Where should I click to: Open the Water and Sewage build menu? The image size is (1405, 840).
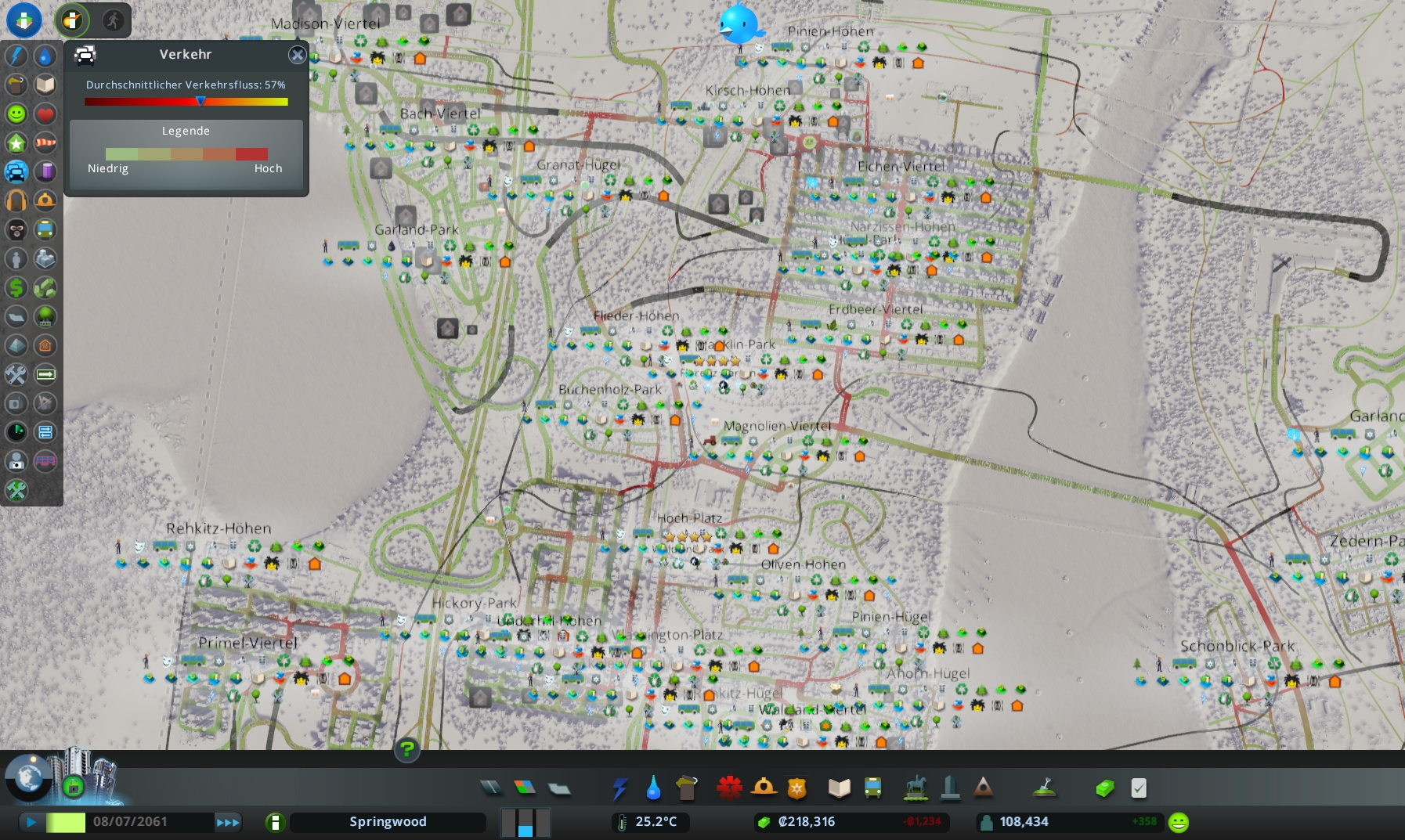(653, 788)
